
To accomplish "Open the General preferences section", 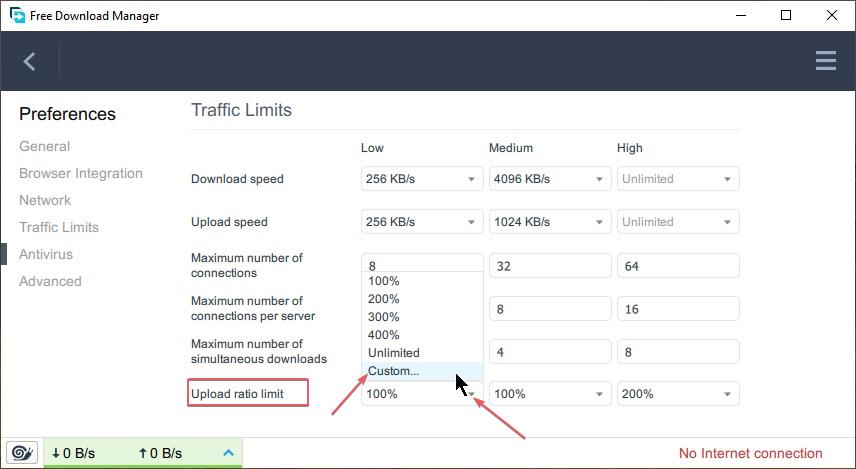I will pyautogui.click(x=44, y=146).
